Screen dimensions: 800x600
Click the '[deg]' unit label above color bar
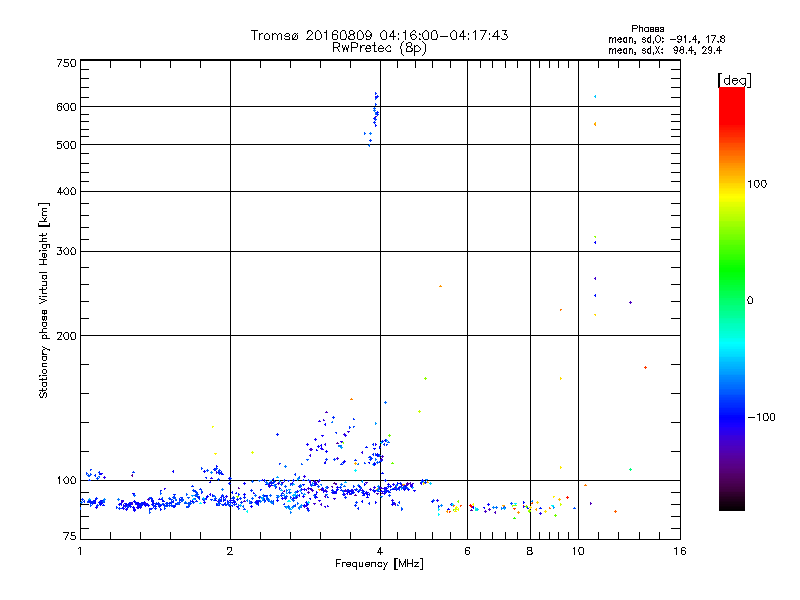pos(734,80)
